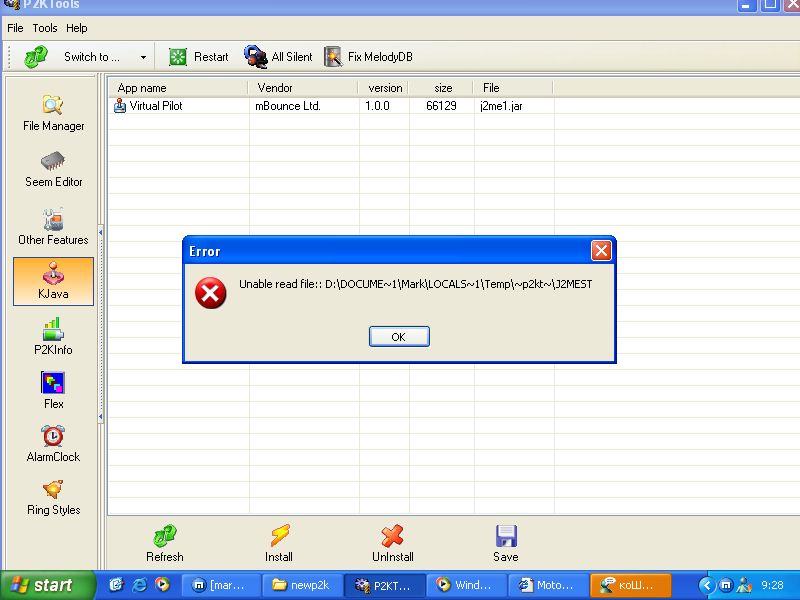The height and width of the screenshot is (600, 800).
Task: Open the Ring Styles section
Action: coord(53,497)
